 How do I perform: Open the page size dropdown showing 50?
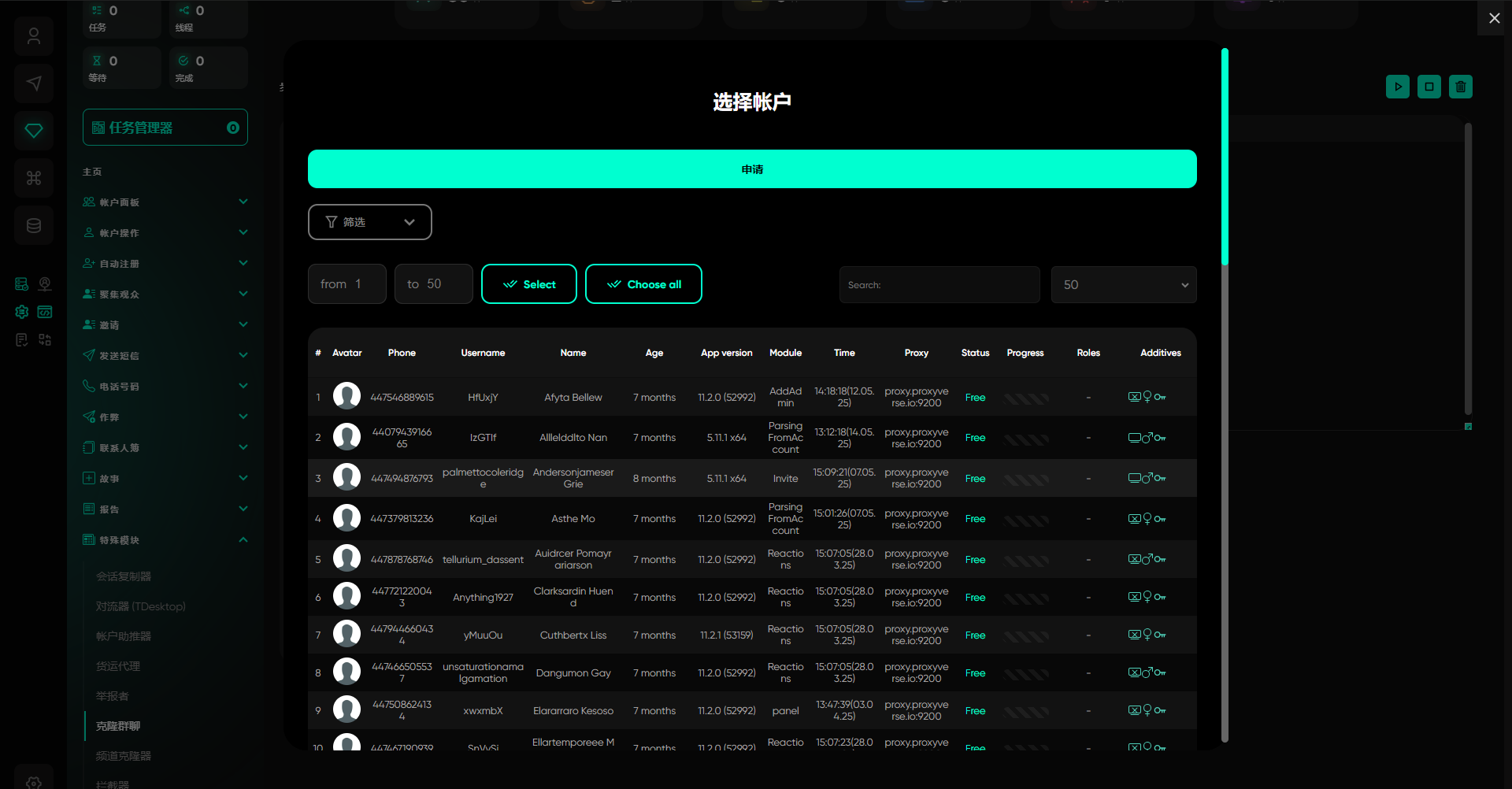[1123, 285]
